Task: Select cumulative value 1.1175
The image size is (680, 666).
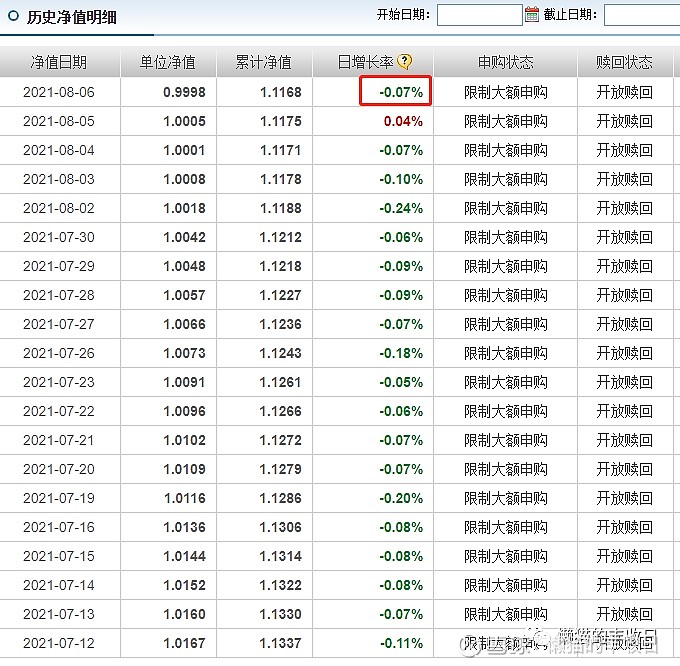Action: tap(281, 121)
